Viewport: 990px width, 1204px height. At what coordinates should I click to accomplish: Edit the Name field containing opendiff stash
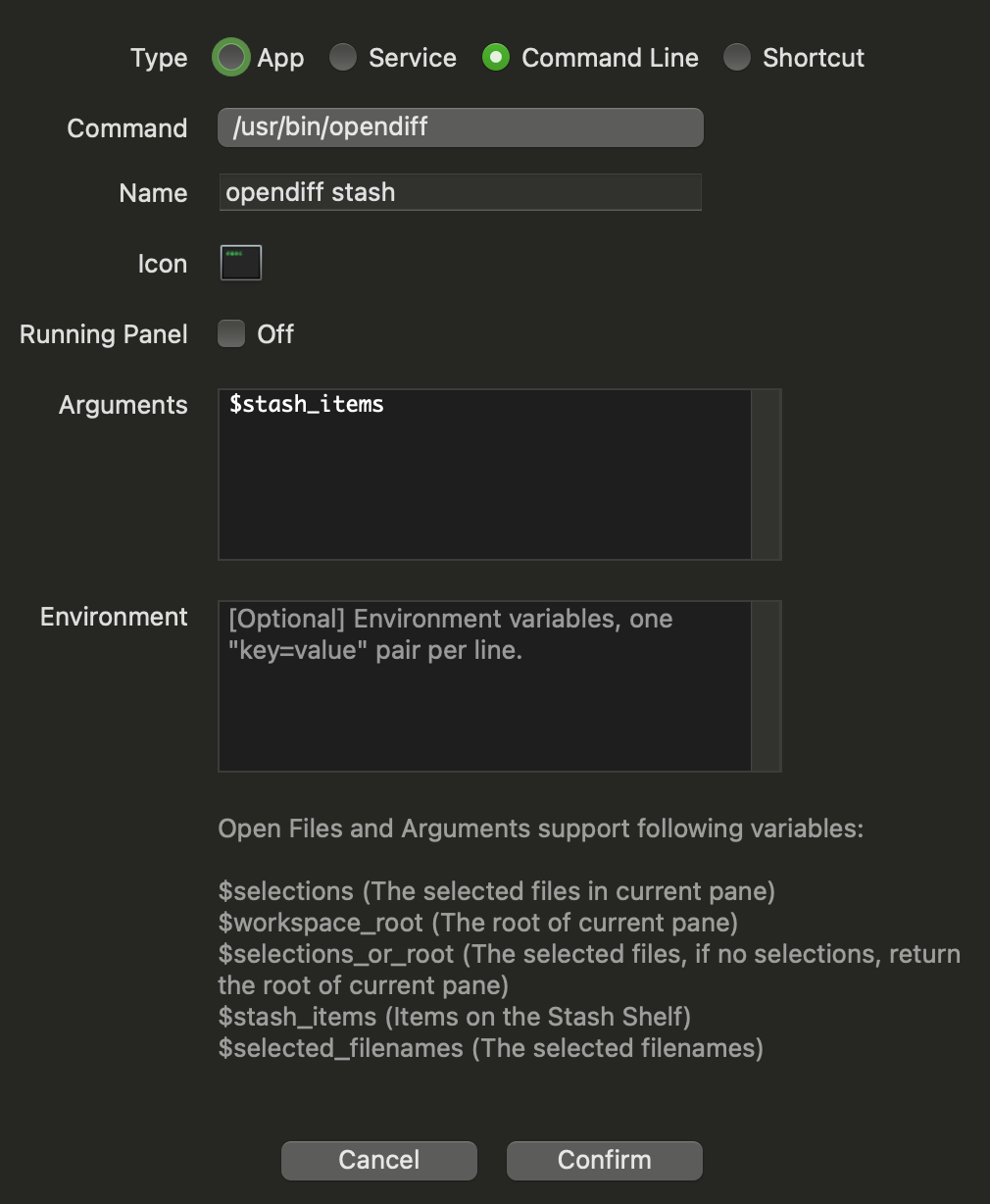pyautogui.click(x=460, y=192)
